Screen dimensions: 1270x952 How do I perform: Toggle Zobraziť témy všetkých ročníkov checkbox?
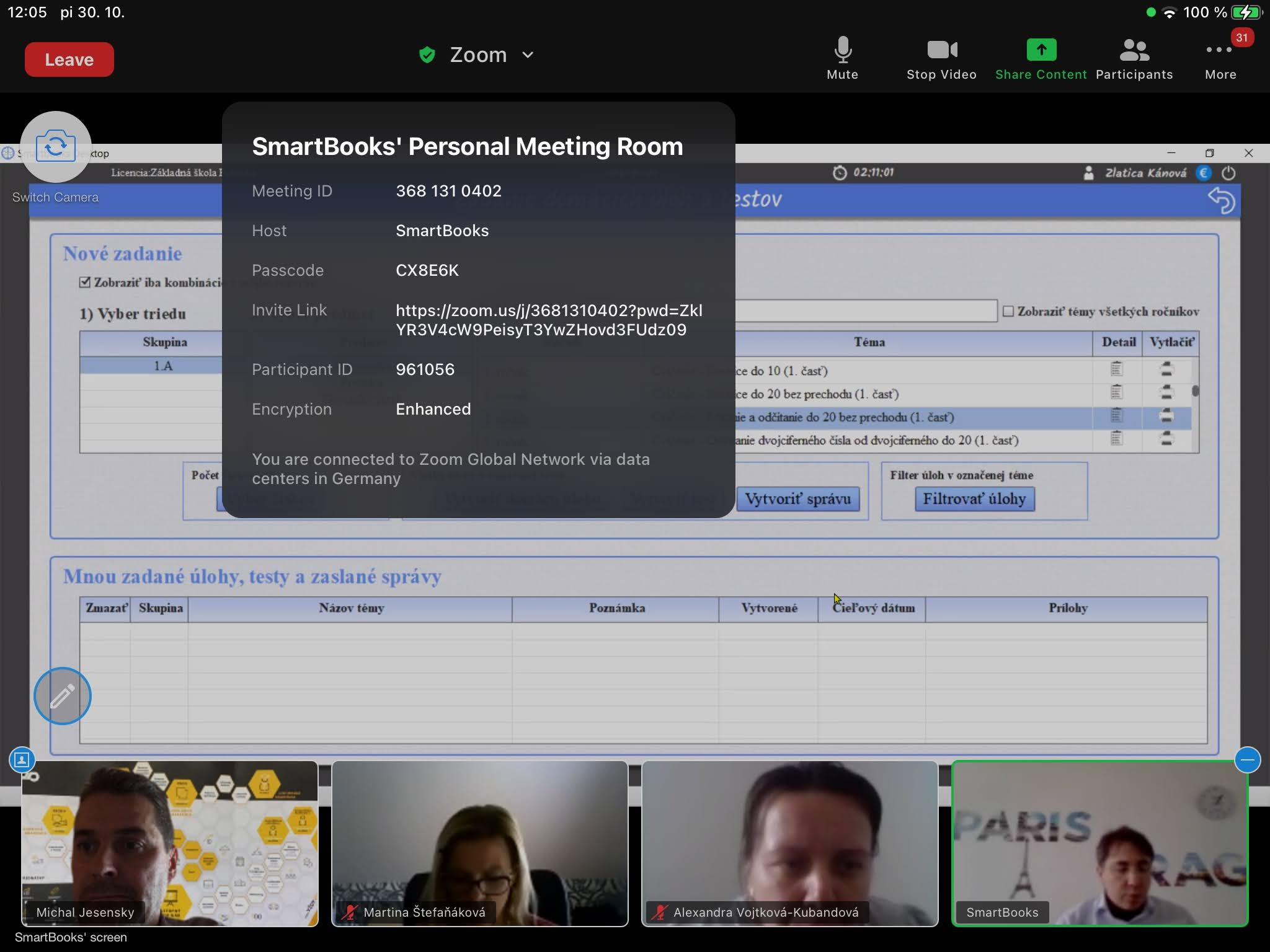tap(1008, 311)
